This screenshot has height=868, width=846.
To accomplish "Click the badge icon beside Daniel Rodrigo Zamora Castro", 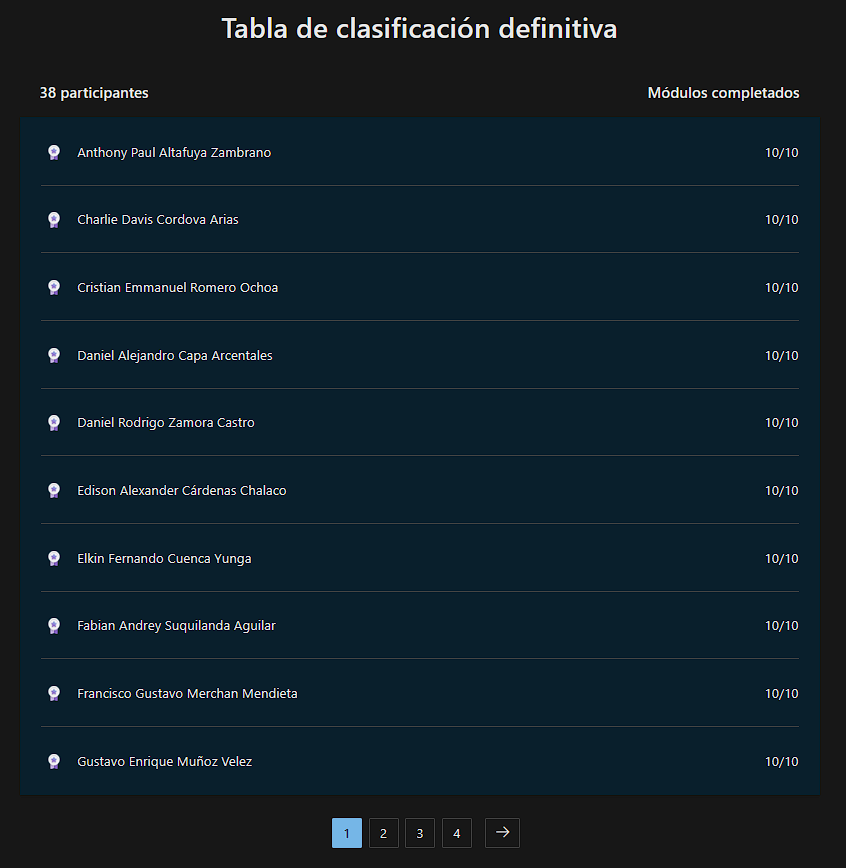I will [54, 423].
